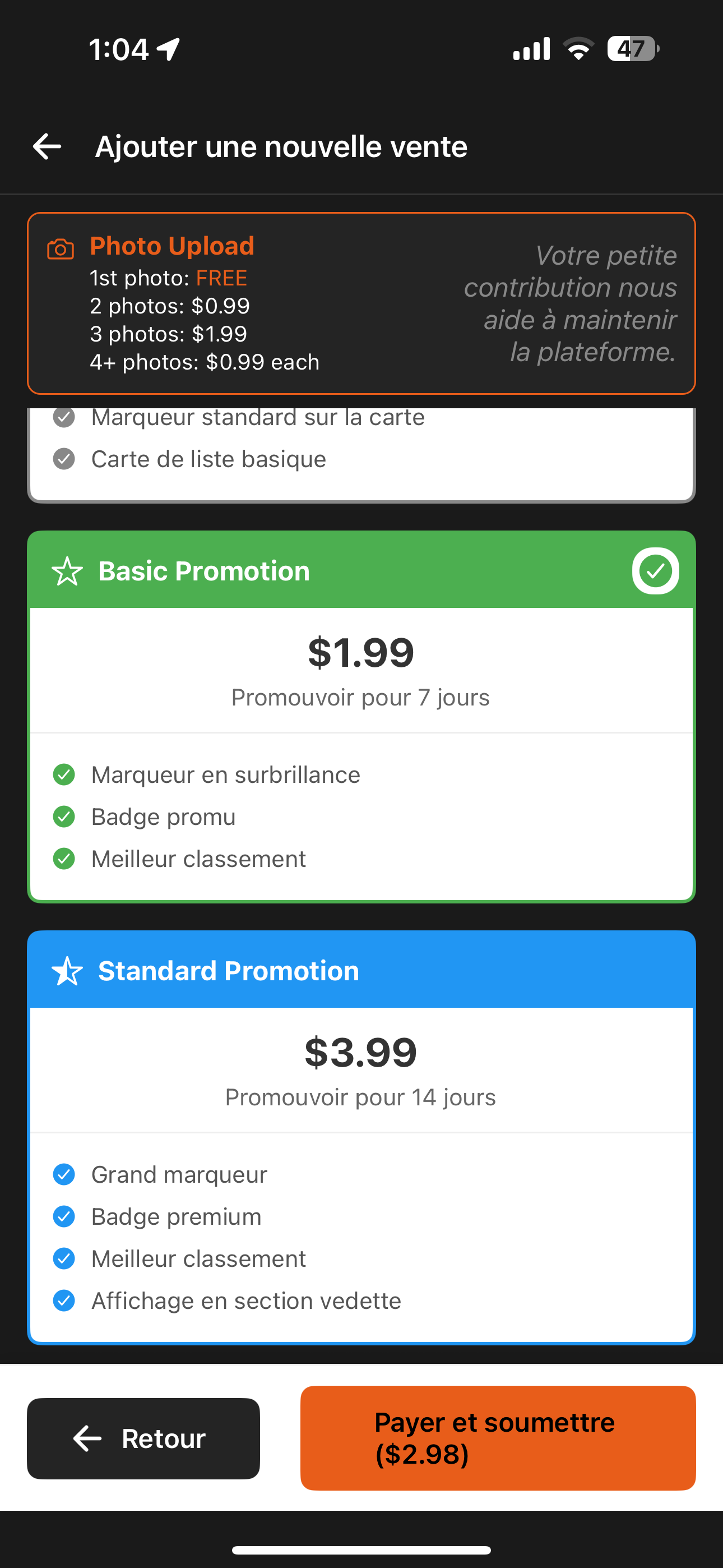Tap the Photo Upload heading
The height and width of the screenshot is (1568, 723).
[172, 246]
